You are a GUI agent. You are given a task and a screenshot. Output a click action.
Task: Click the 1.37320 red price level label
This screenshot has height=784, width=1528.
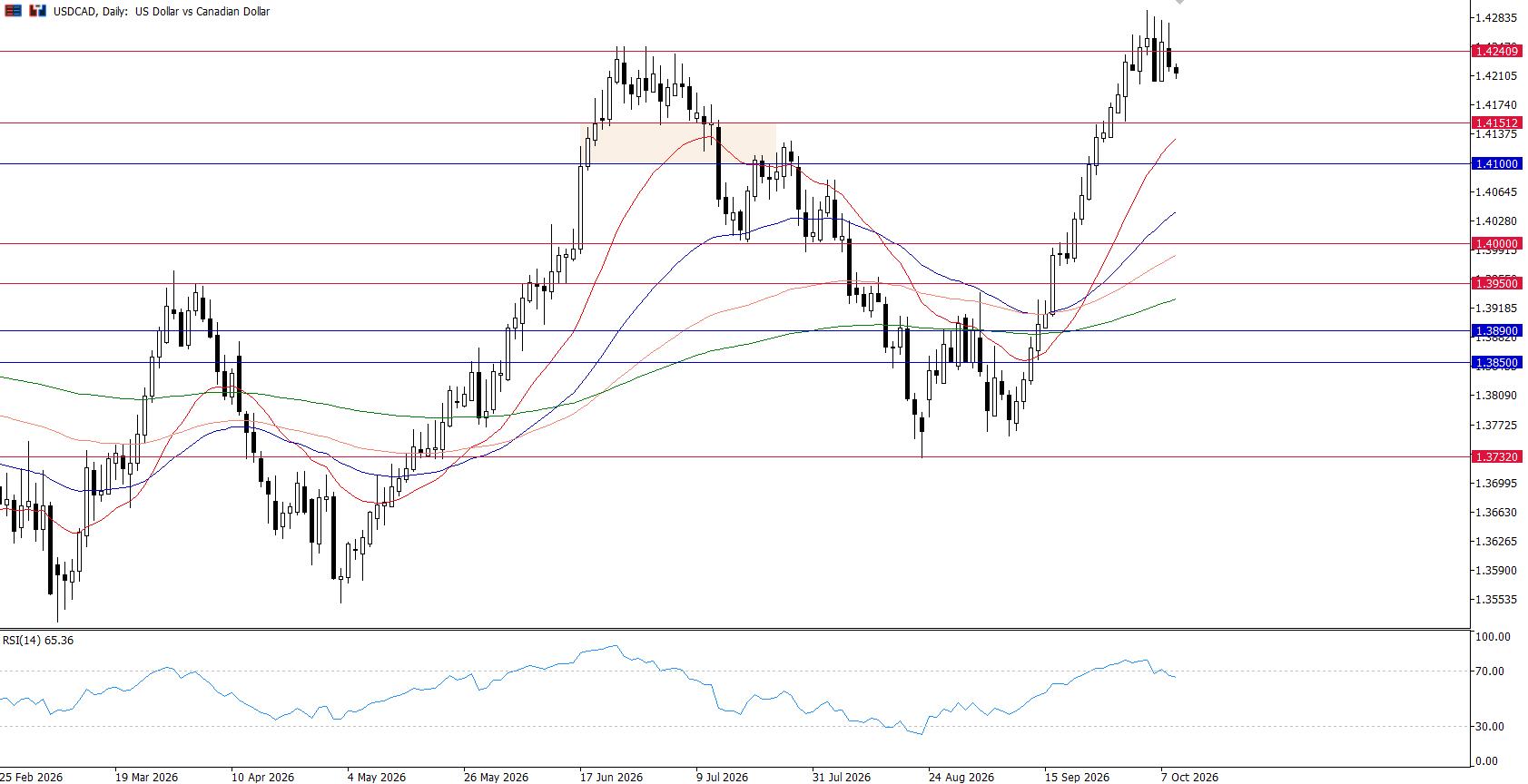click(x=1496, y=457)
